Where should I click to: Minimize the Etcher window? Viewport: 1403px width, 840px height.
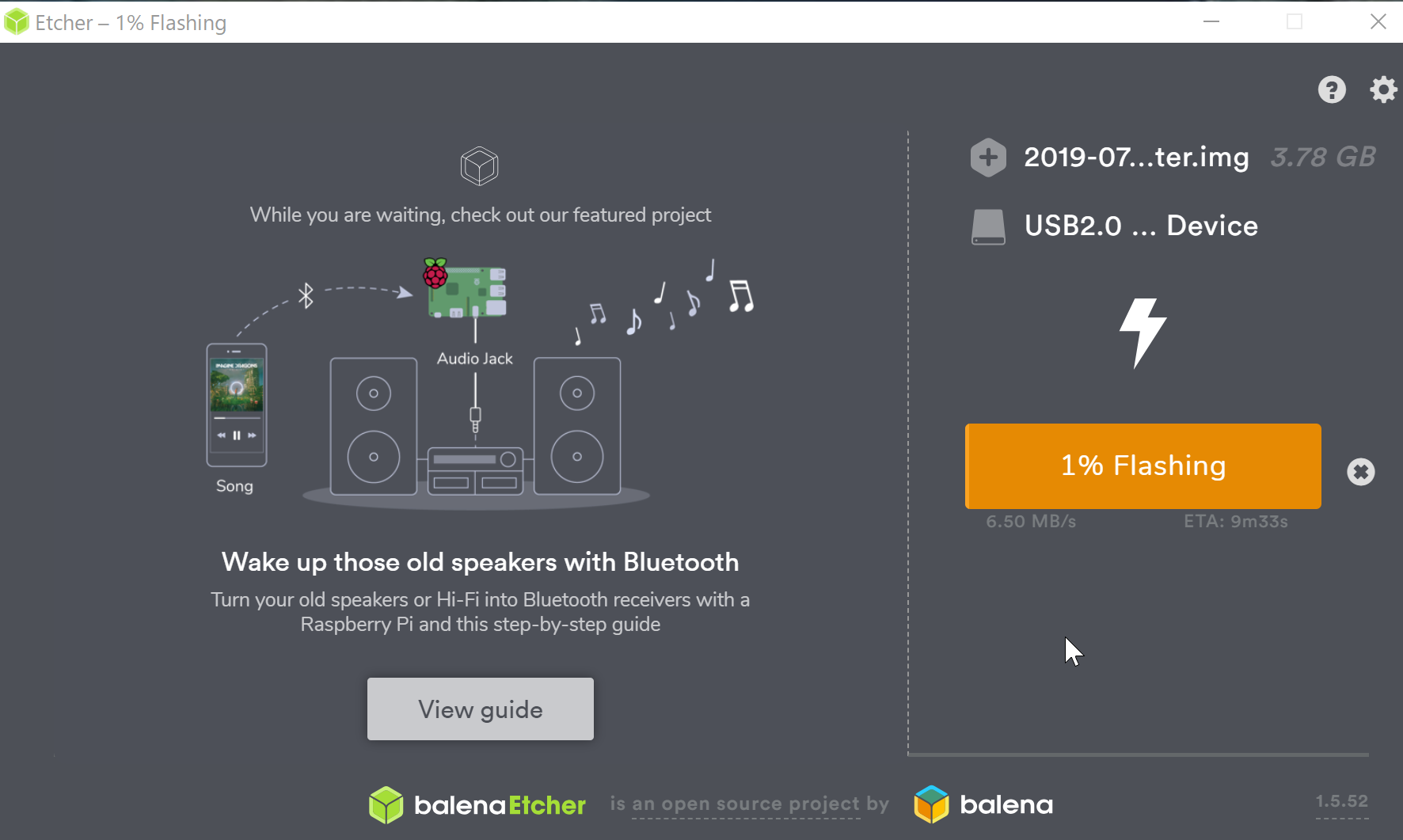1211,21
